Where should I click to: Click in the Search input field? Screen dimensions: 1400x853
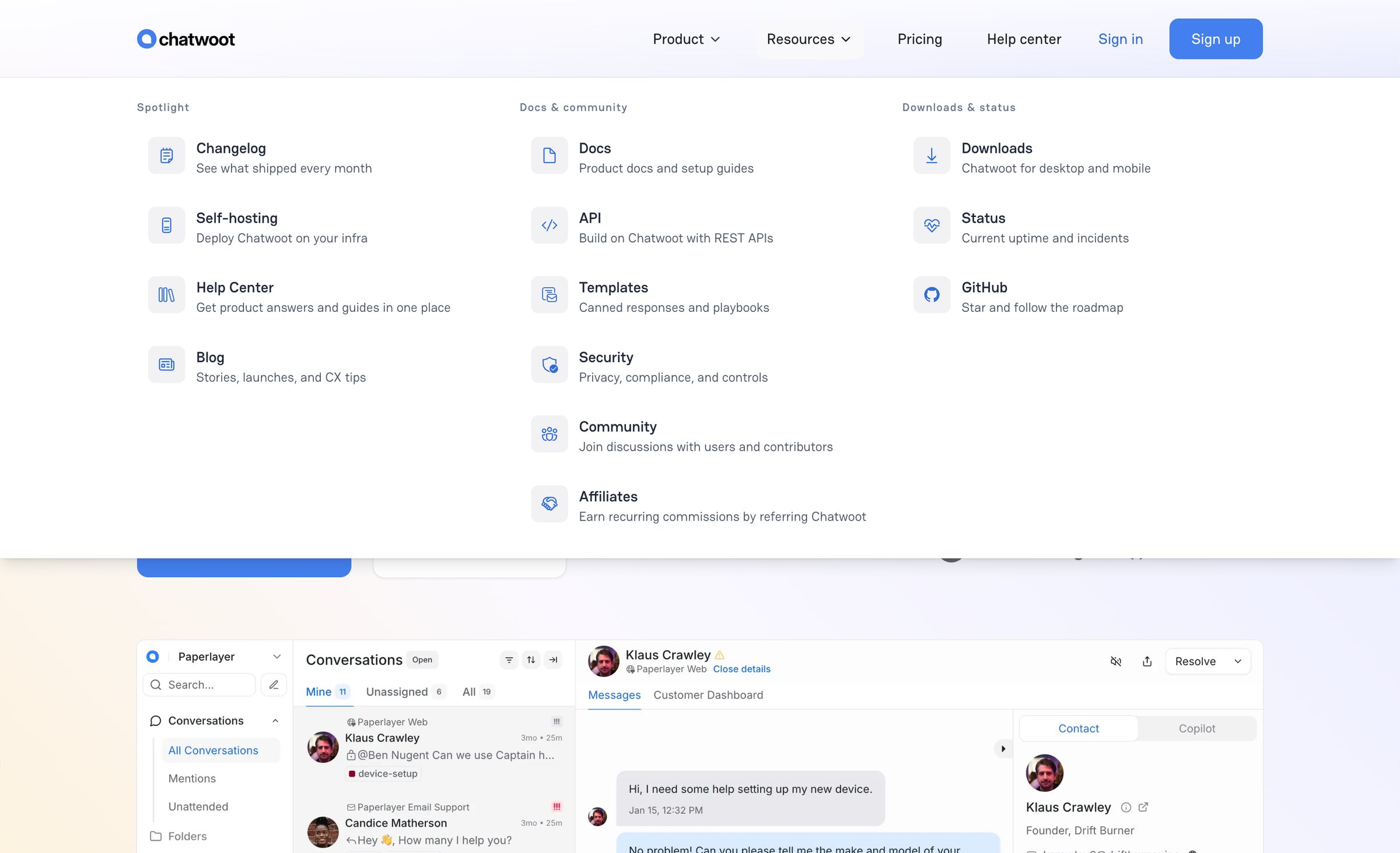tap(199, 684)
